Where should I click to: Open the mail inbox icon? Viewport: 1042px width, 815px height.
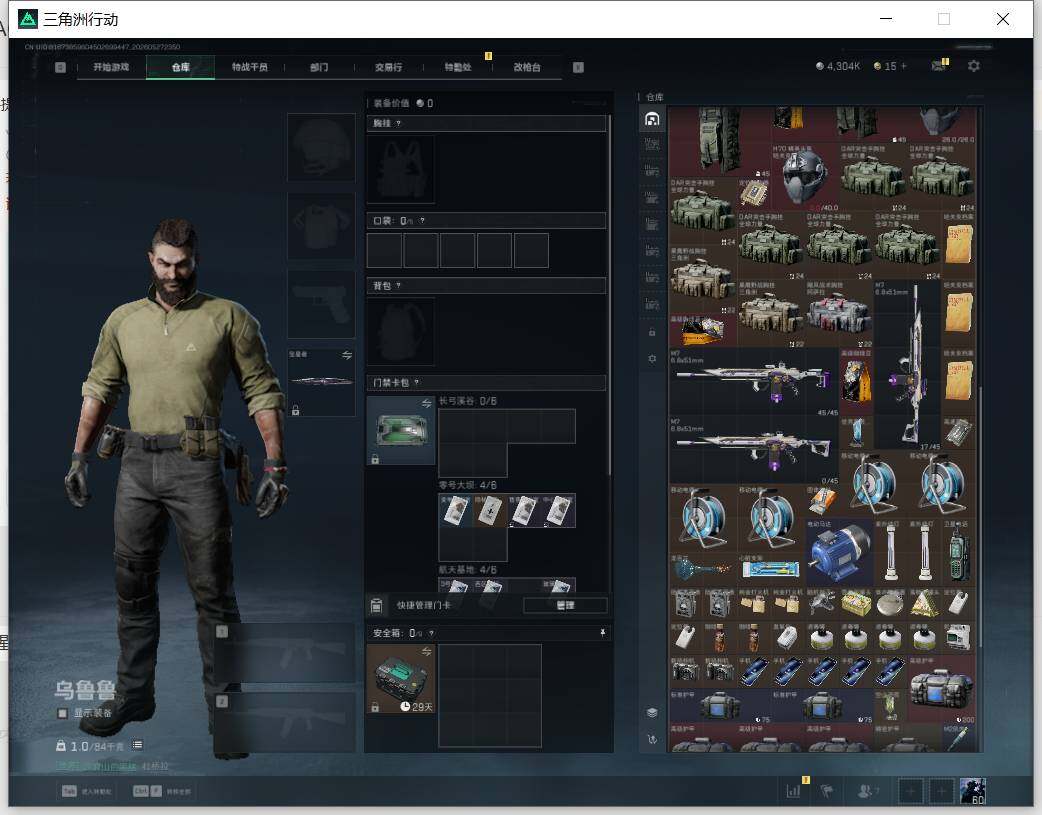(x=938, y=66)
